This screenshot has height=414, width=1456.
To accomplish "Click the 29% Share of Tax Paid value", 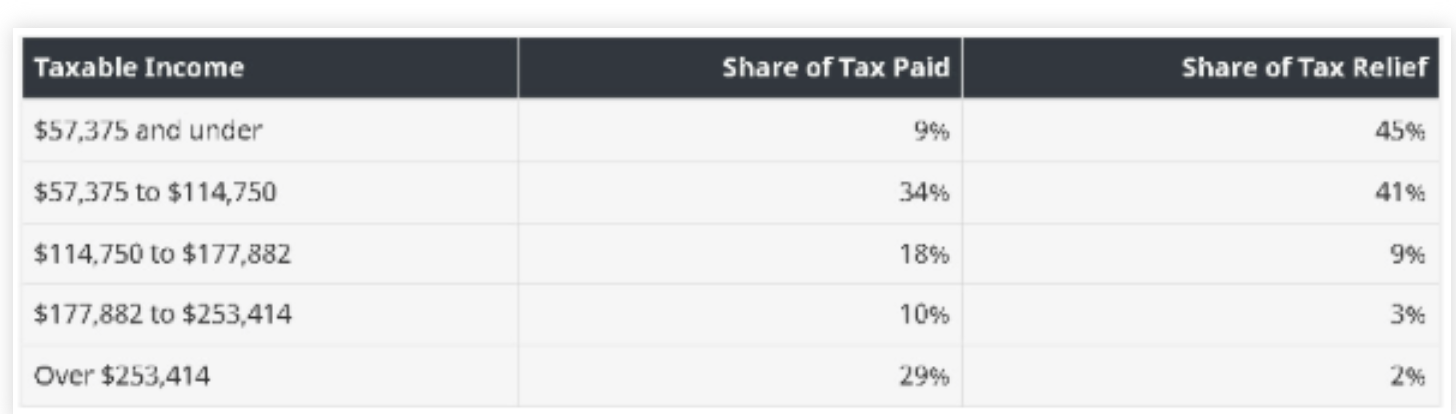I will click(925, 377).
